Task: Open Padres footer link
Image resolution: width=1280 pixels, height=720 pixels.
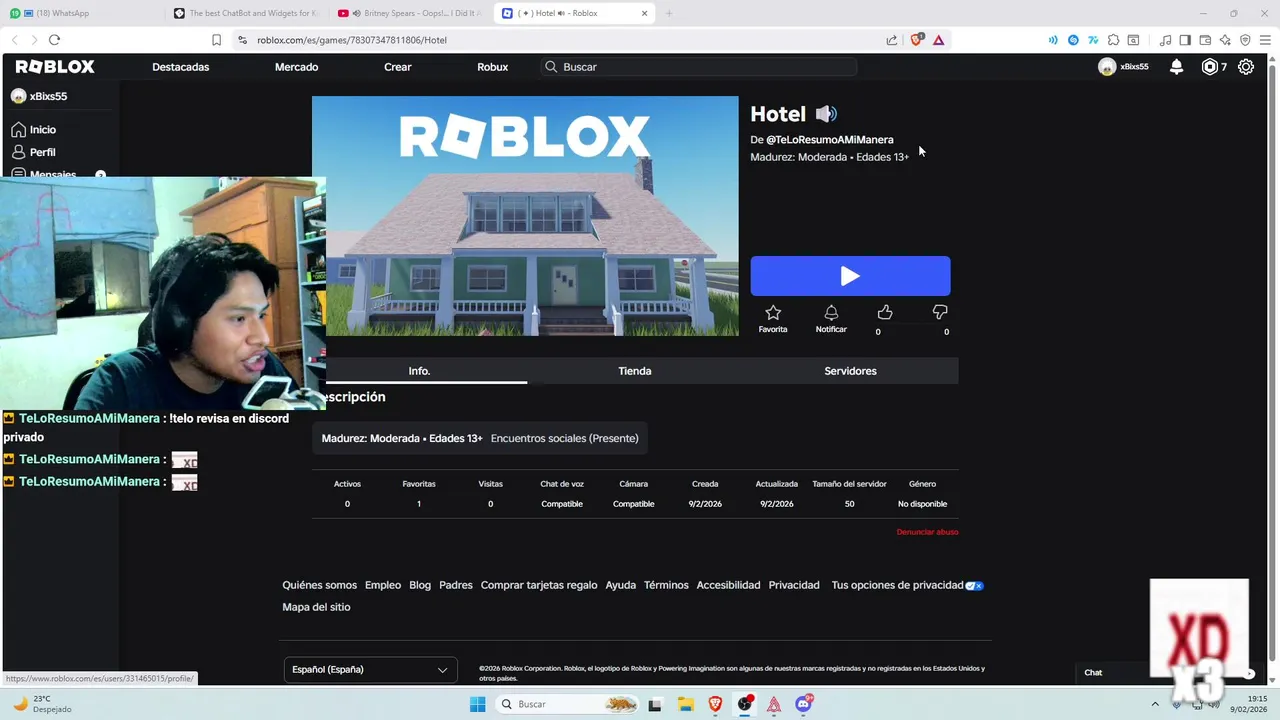Action: (456, 585)
